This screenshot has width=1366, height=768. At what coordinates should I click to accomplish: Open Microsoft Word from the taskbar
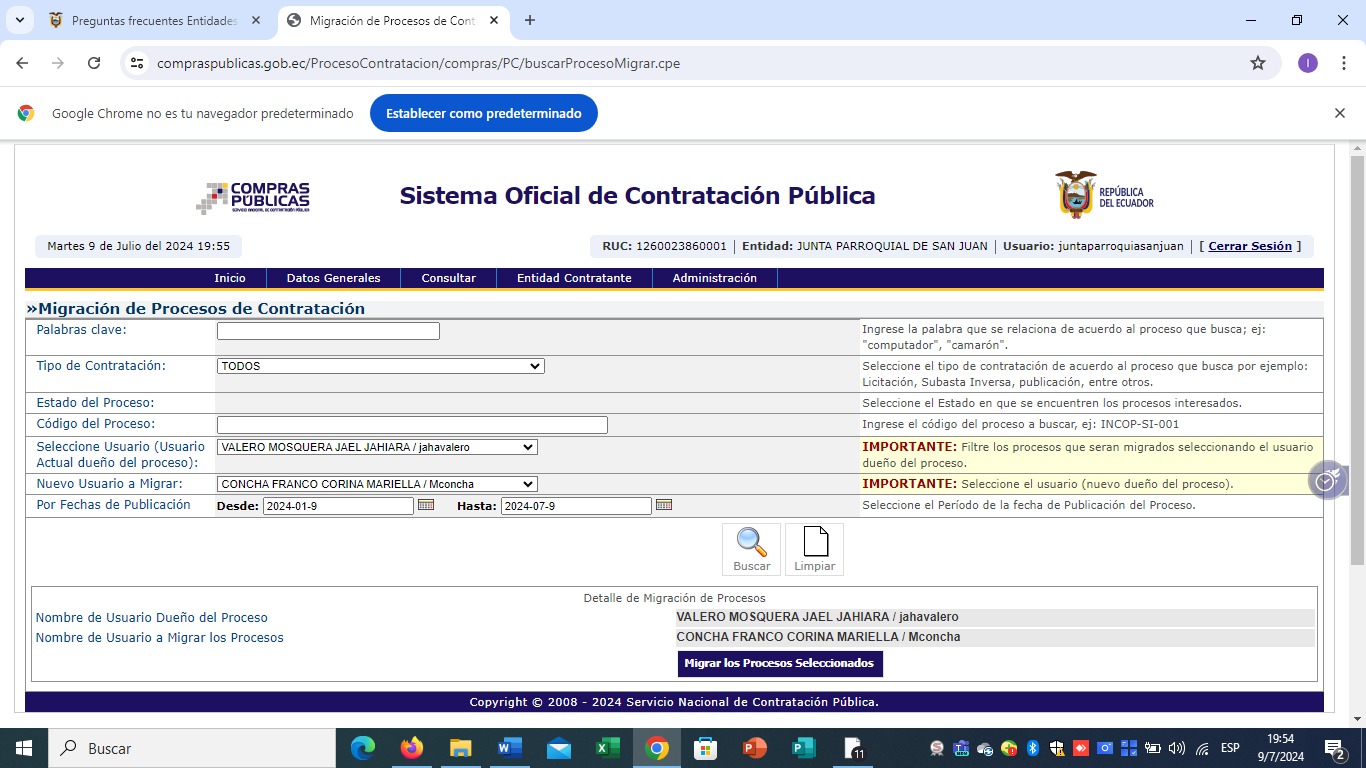[509, 748]
